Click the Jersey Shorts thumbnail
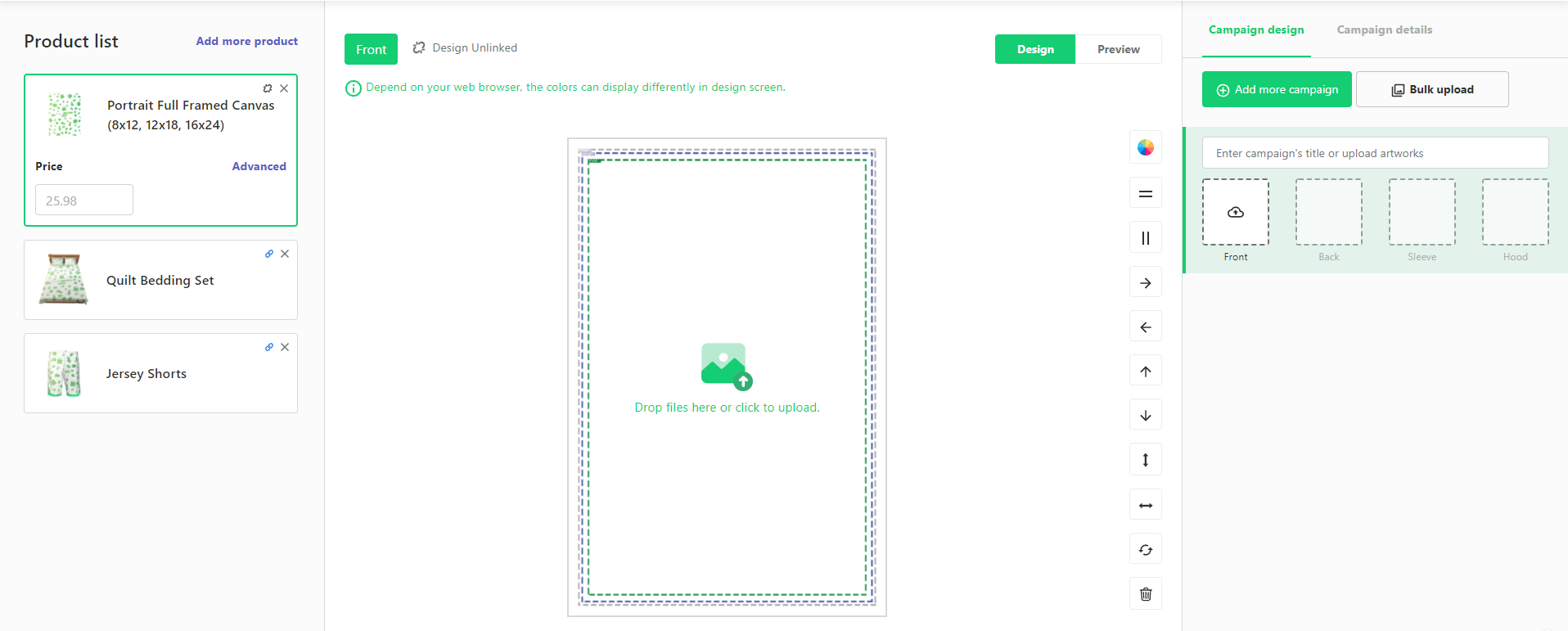Viewport: 1568px width, 631px height. tap(64, 373)
